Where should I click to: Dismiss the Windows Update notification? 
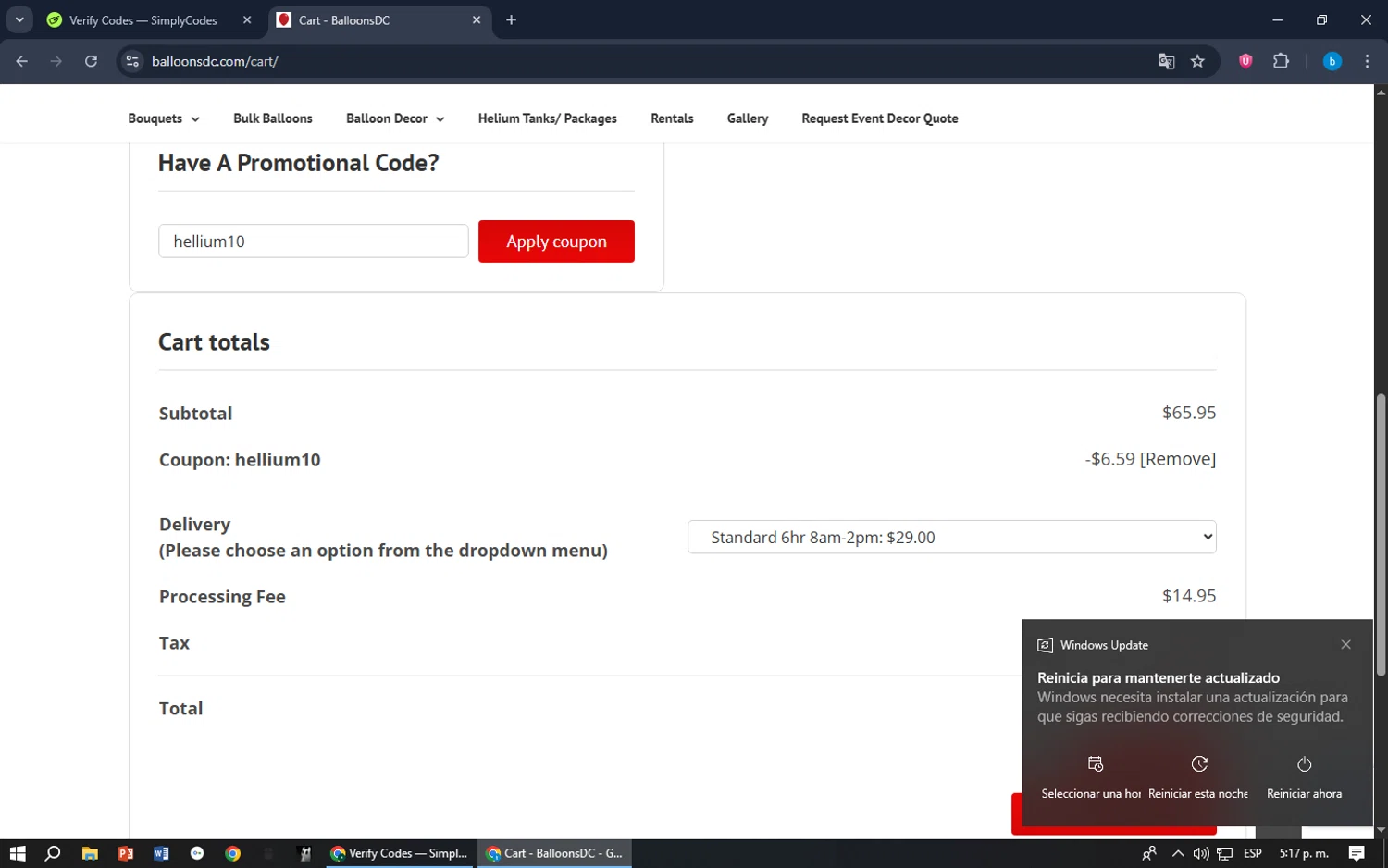[x=1345, y=645]
